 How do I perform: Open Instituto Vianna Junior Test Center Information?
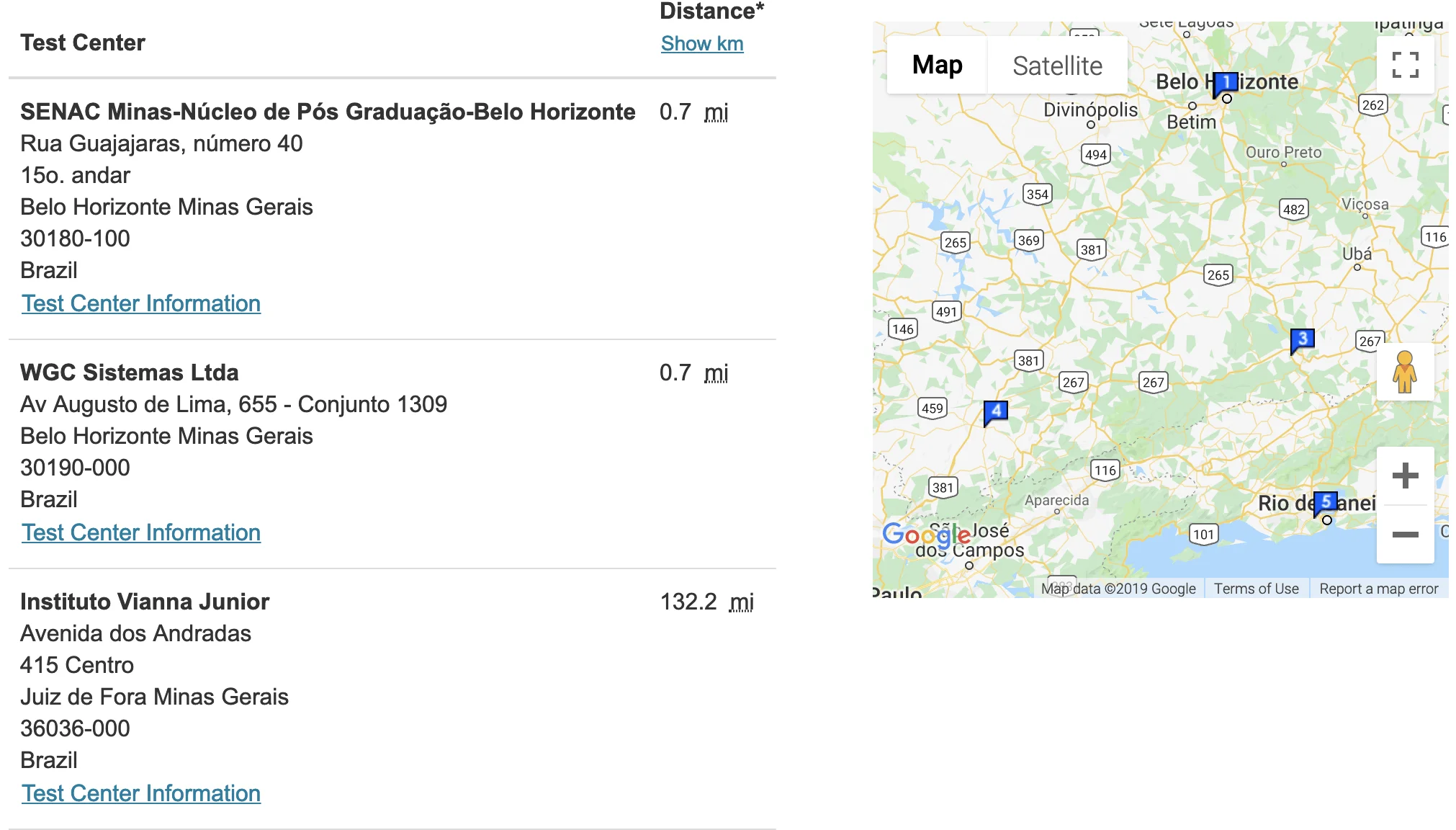point(141,794)
